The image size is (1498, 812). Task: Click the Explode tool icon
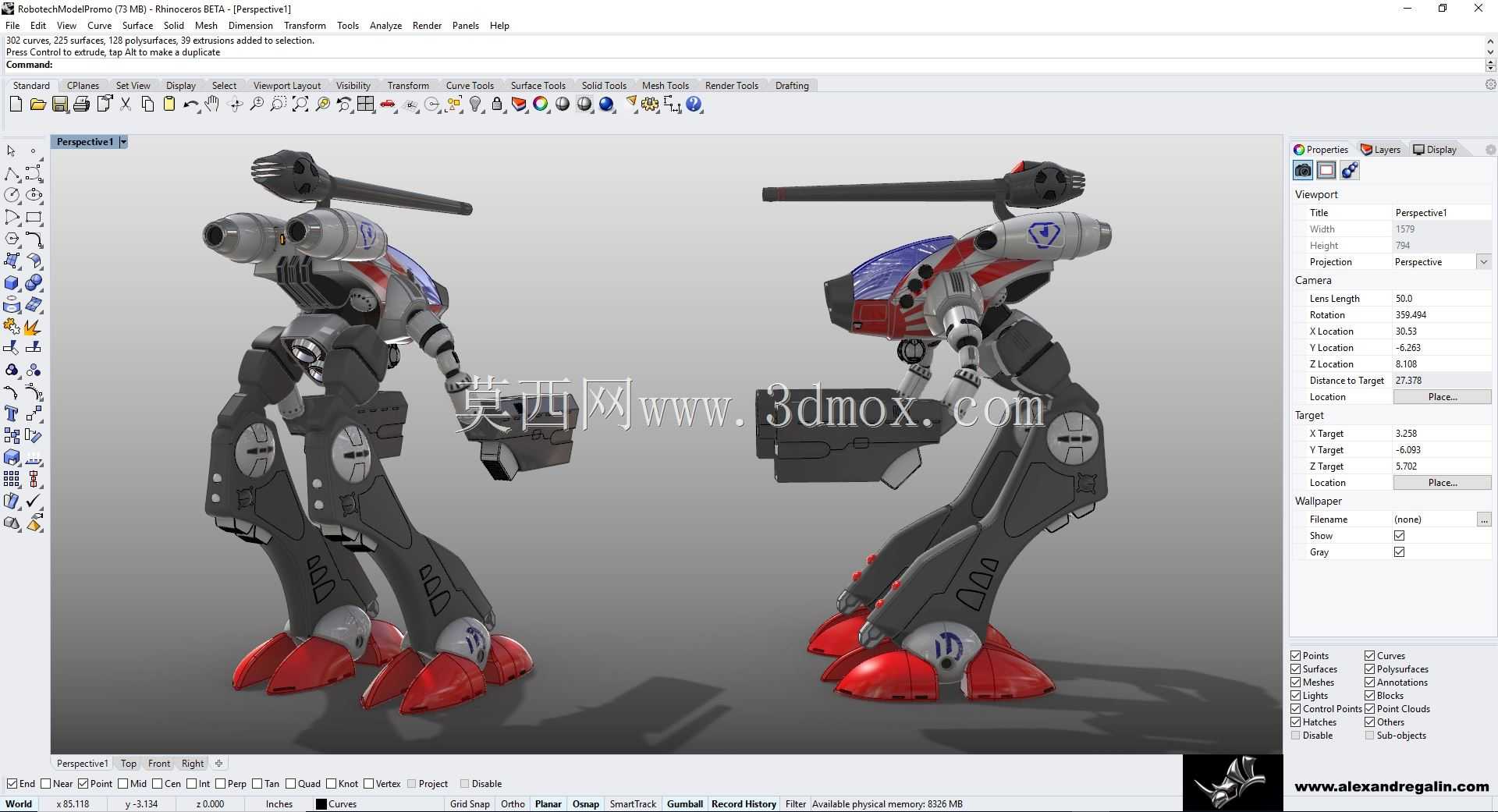click(x=34, y=326)
